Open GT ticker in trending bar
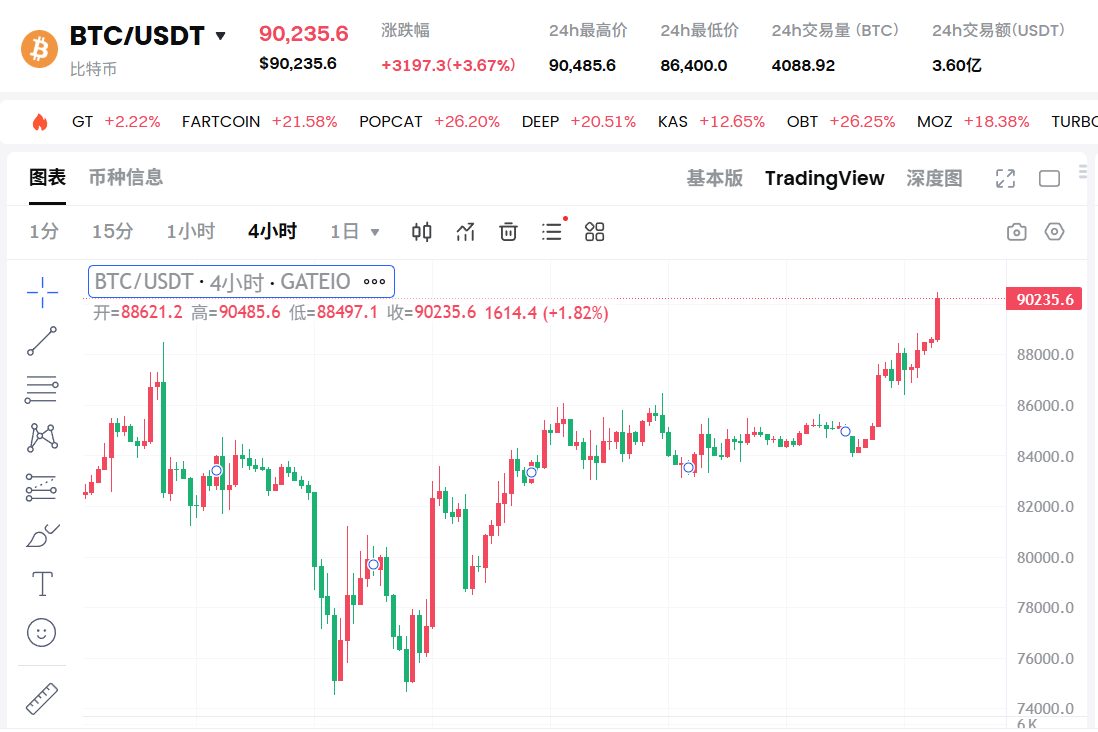 [x=116, y=122]
